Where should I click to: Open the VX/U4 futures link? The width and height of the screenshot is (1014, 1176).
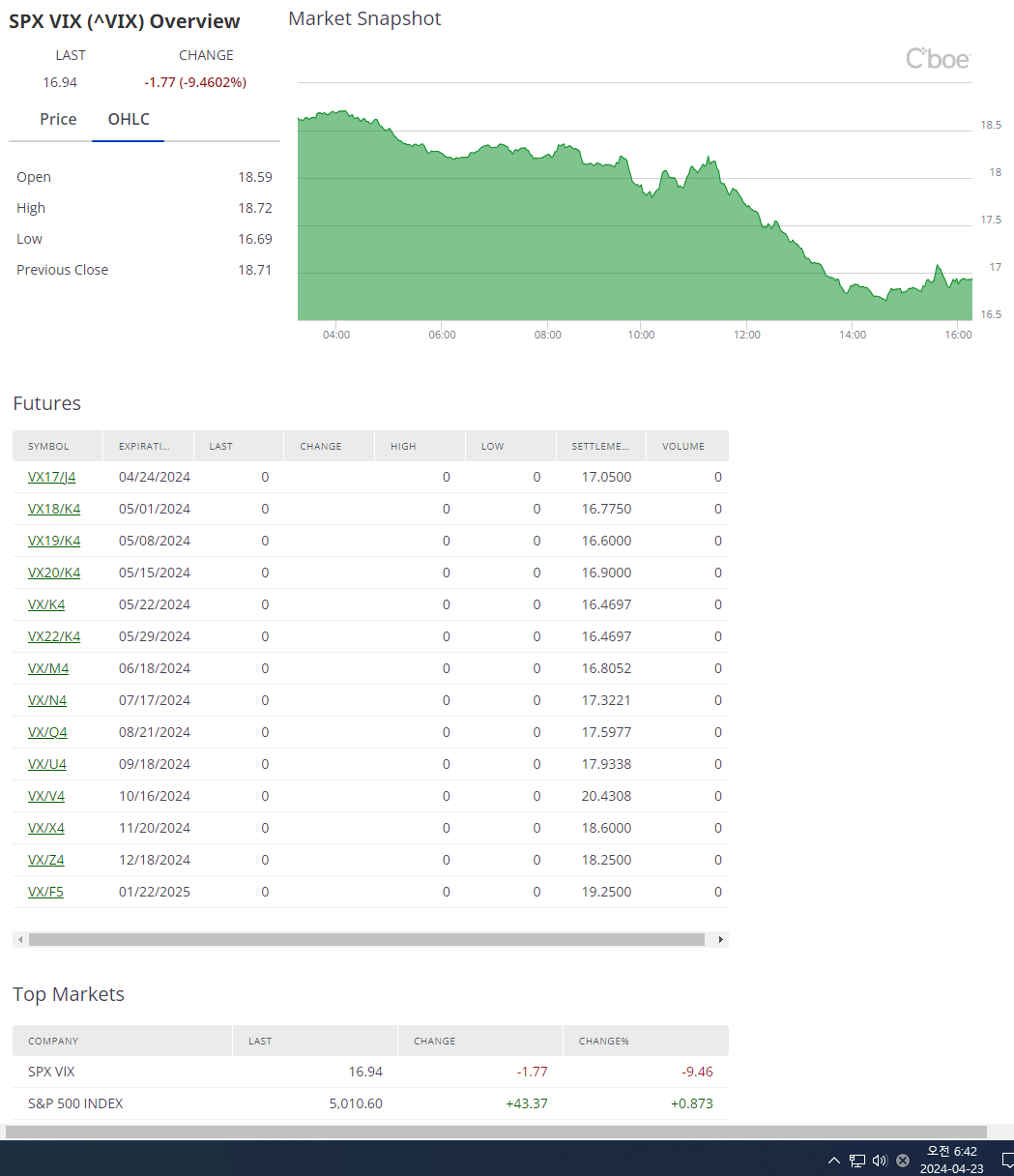click(x=47, y=764)
